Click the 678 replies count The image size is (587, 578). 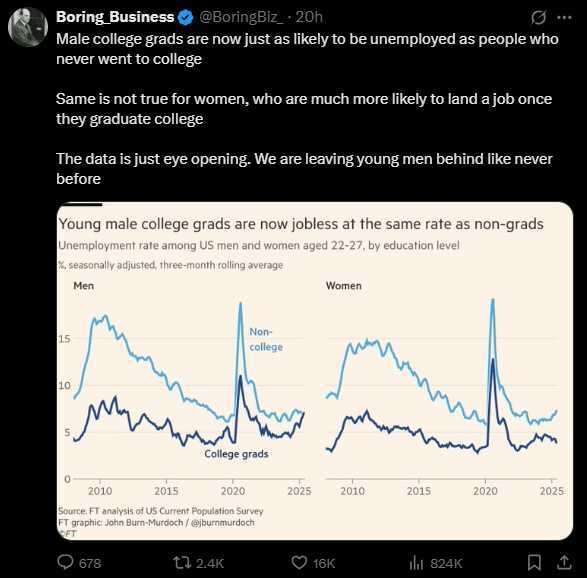tap(90, 563)
